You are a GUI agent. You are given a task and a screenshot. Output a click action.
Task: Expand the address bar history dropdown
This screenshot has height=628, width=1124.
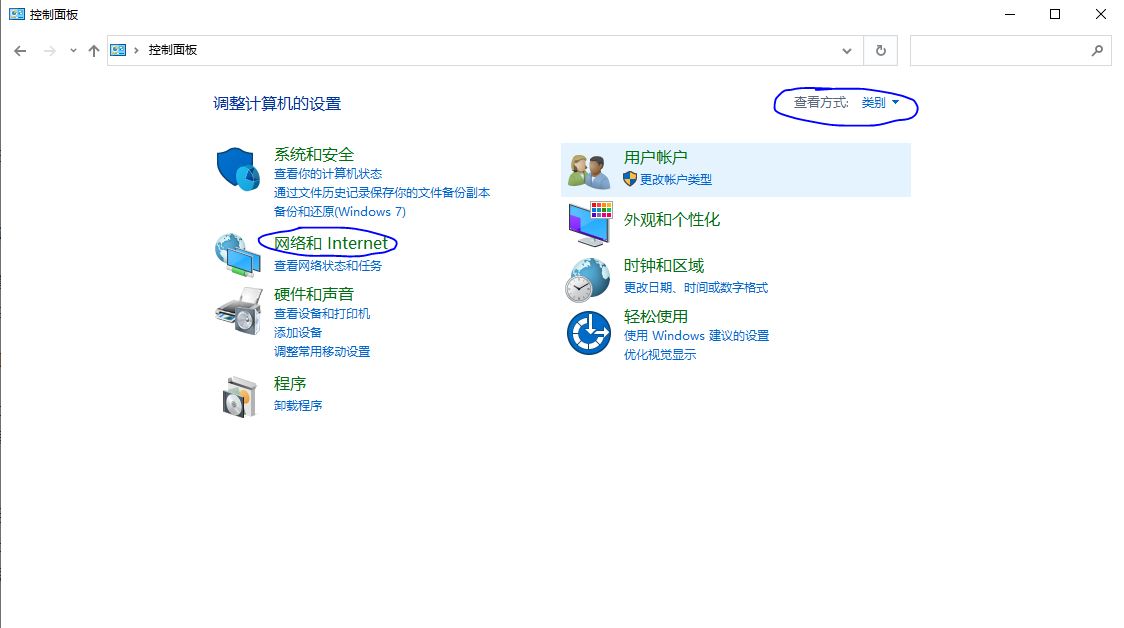pyautogui.click(x=847, y=50)
